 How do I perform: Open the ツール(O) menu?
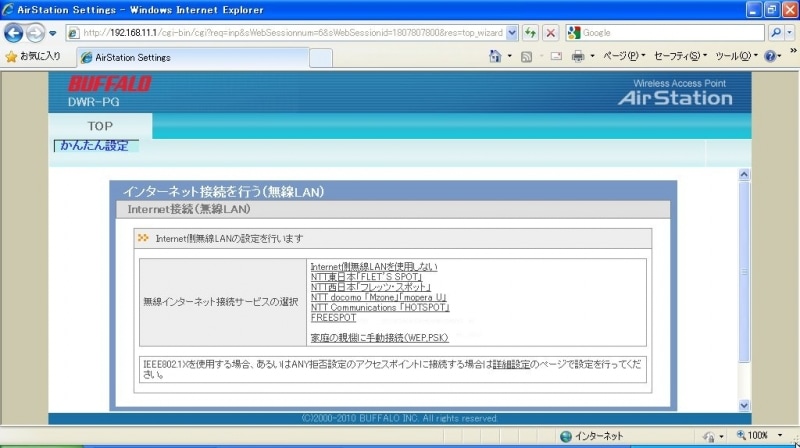(x=736, y=56)
